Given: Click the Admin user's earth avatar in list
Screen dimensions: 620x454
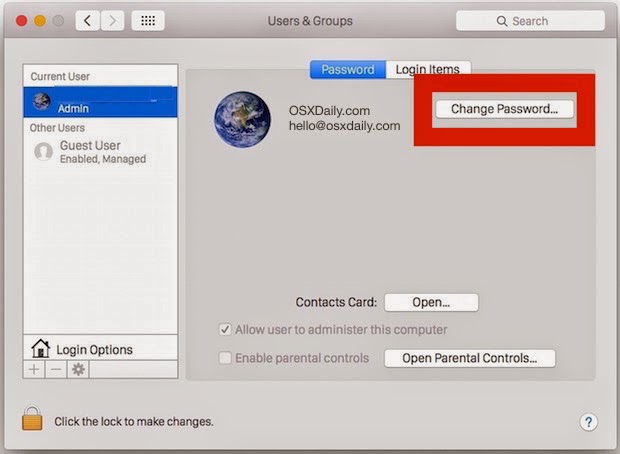Looking at the screenshot, I should coord(42,102).
